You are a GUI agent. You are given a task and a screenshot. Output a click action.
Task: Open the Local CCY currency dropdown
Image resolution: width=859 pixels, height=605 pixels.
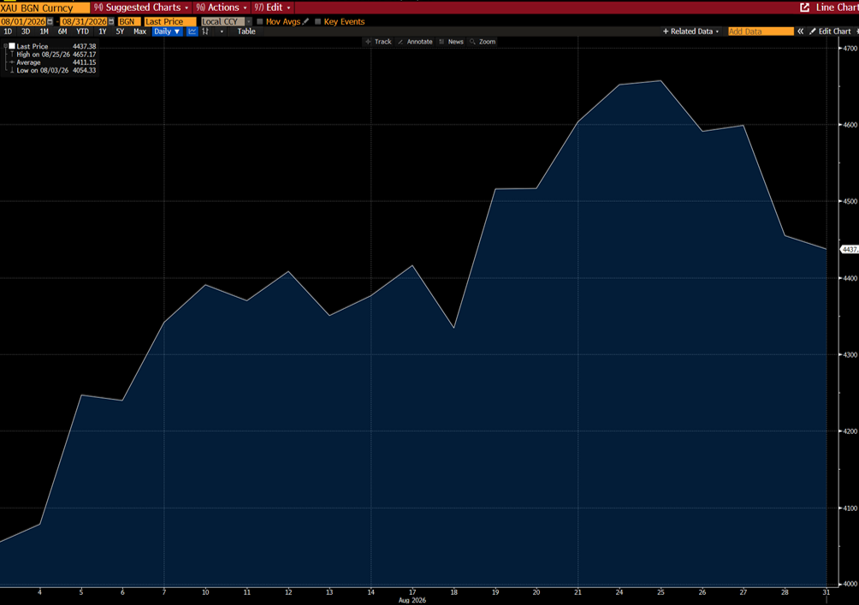click(226, 21)
